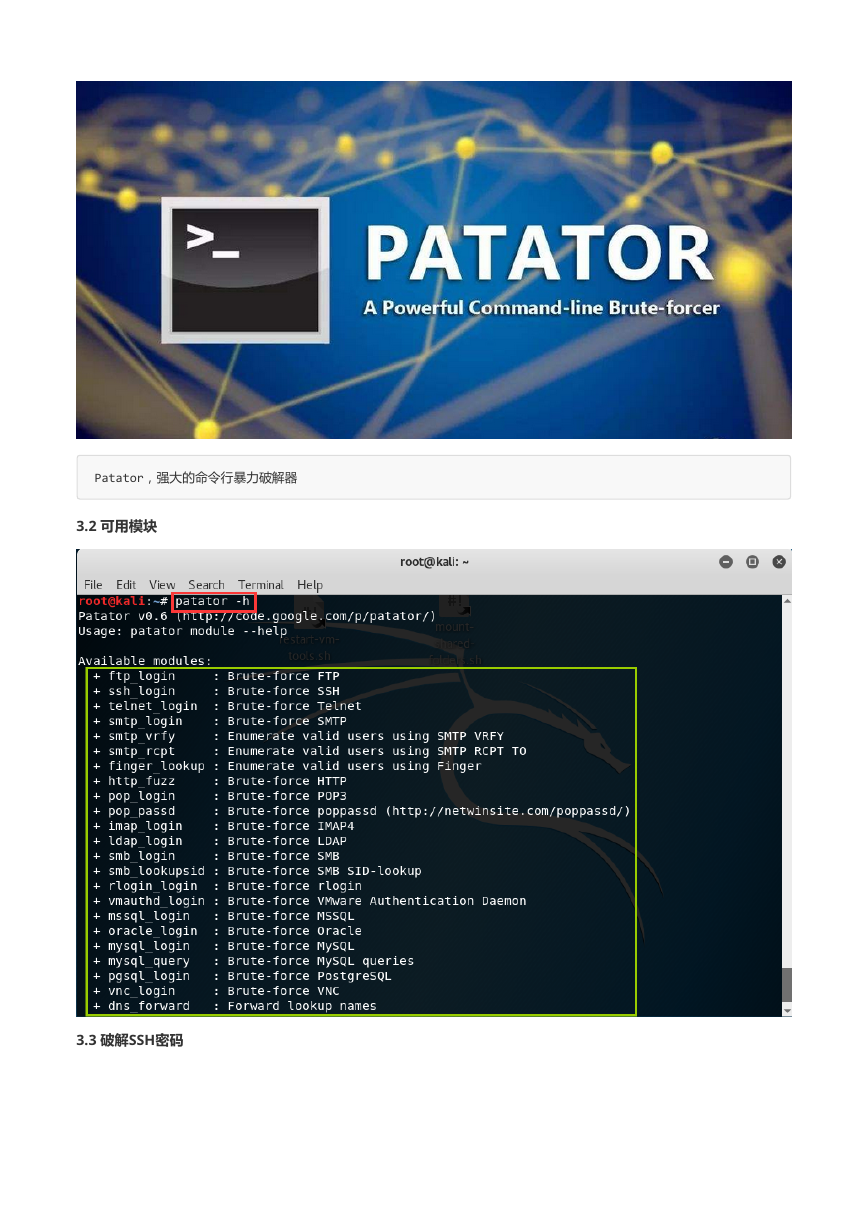Open the Terminal menu
This screenshot has height=1227, width=868.
pos(261,584)
